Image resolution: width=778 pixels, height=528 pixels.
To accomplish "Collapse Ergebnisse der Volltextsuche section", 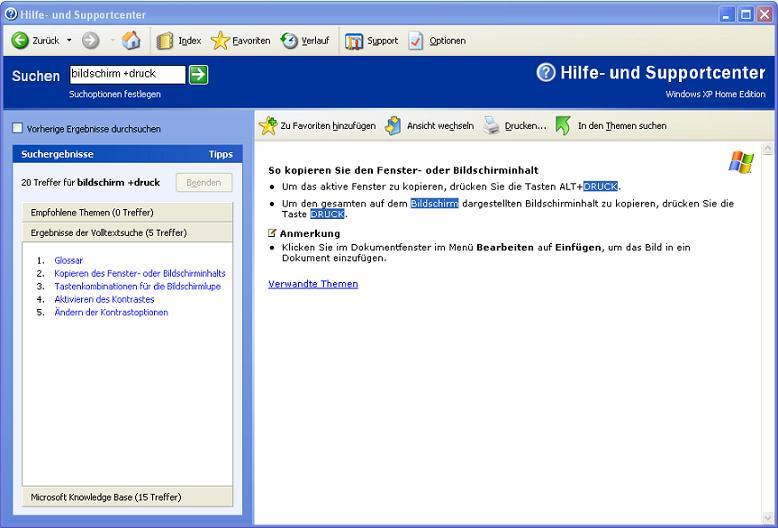I will 127,232.
